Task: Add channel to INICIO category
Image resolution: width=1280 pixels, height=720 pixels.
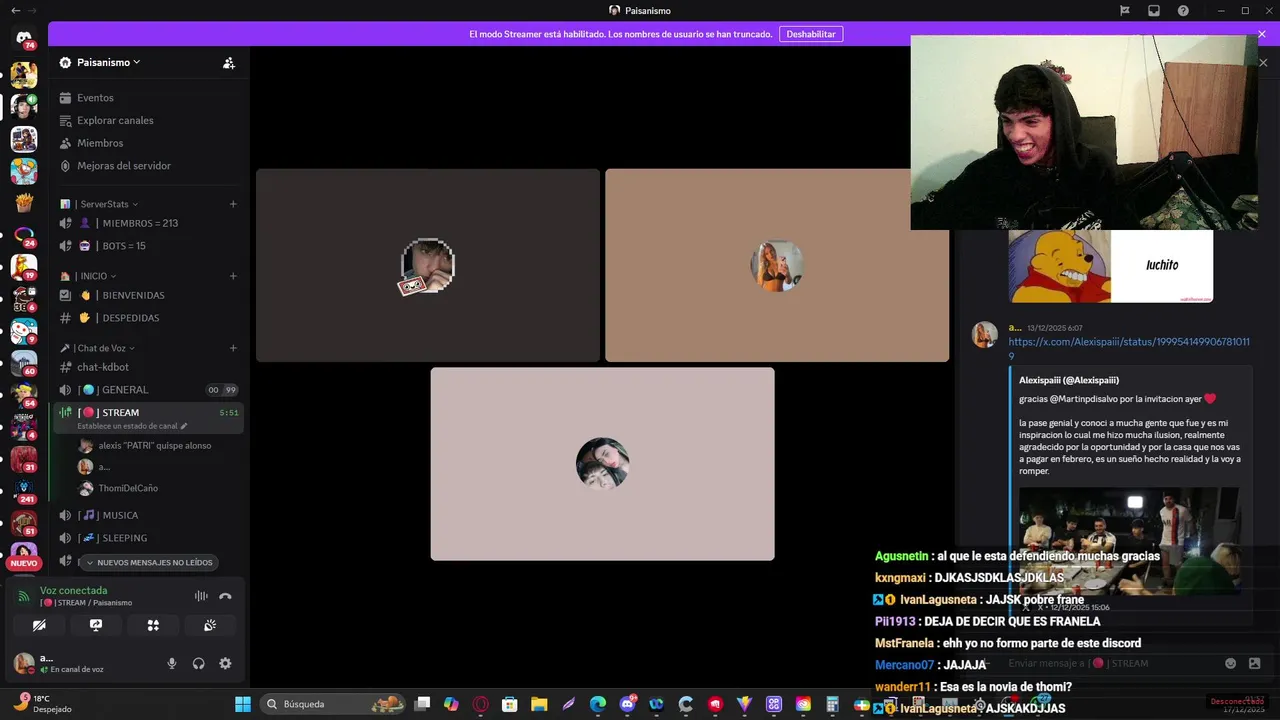Action: [233, 276]
